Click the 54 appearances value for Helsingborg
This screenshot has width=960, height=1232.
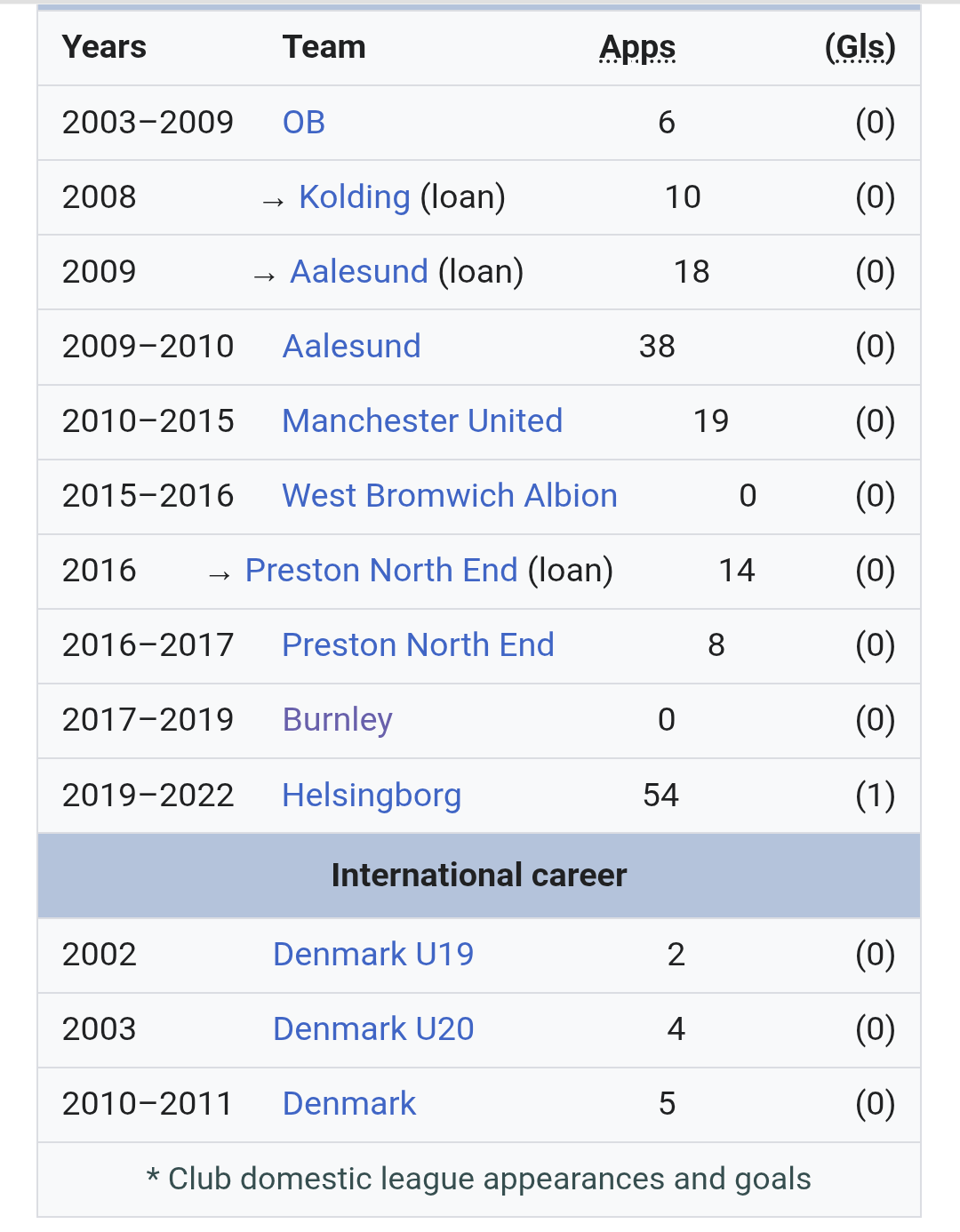click(660, 796)
